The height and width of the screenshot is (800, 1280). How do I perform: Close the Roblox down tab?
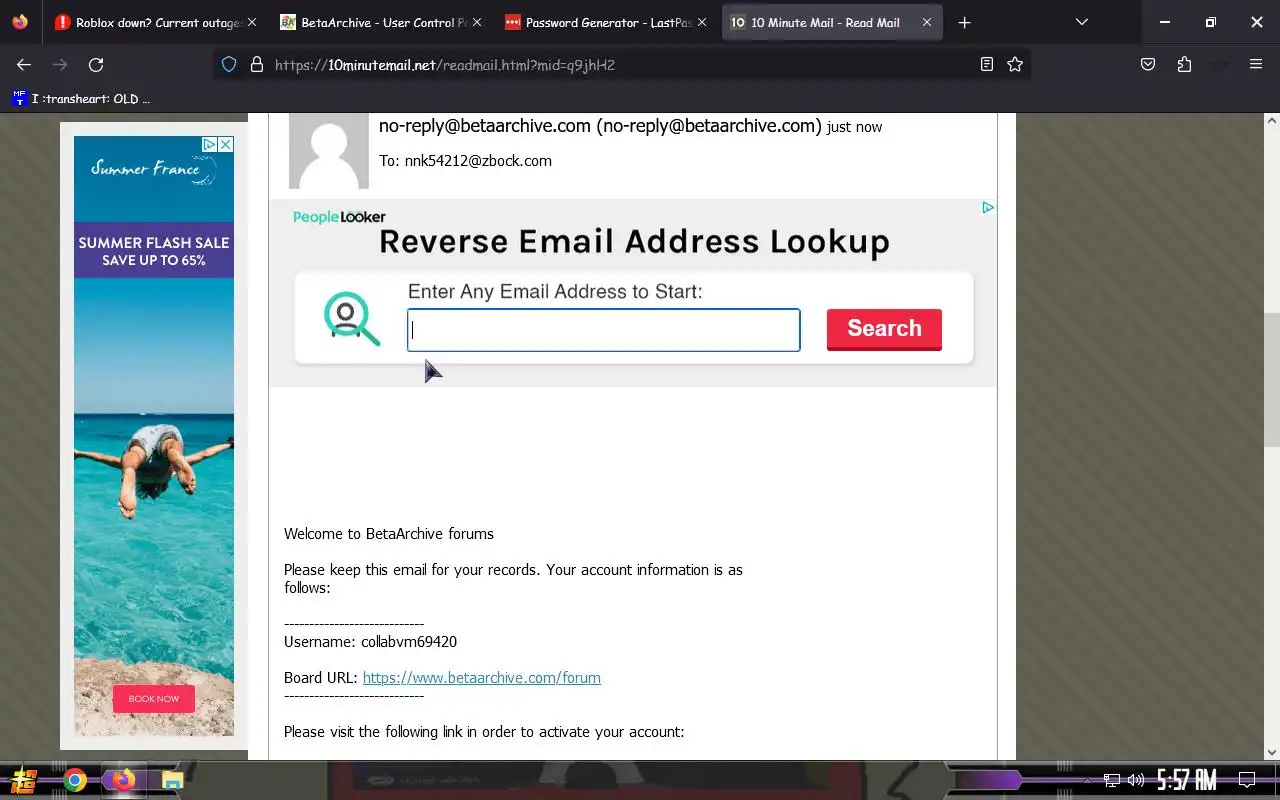tap(251, 22)
